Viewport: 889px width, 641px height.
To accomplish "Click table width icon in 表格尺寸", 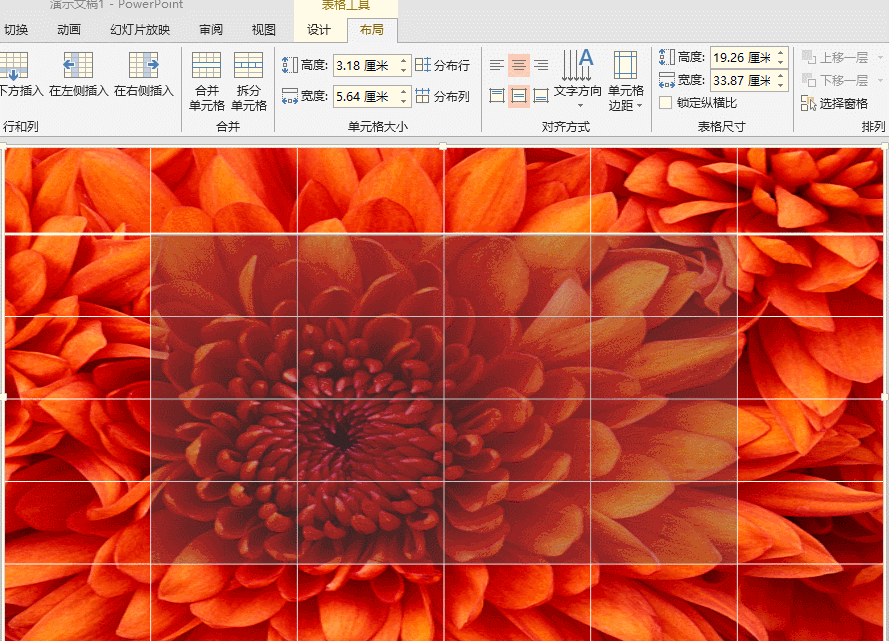I will coord(667,80).
